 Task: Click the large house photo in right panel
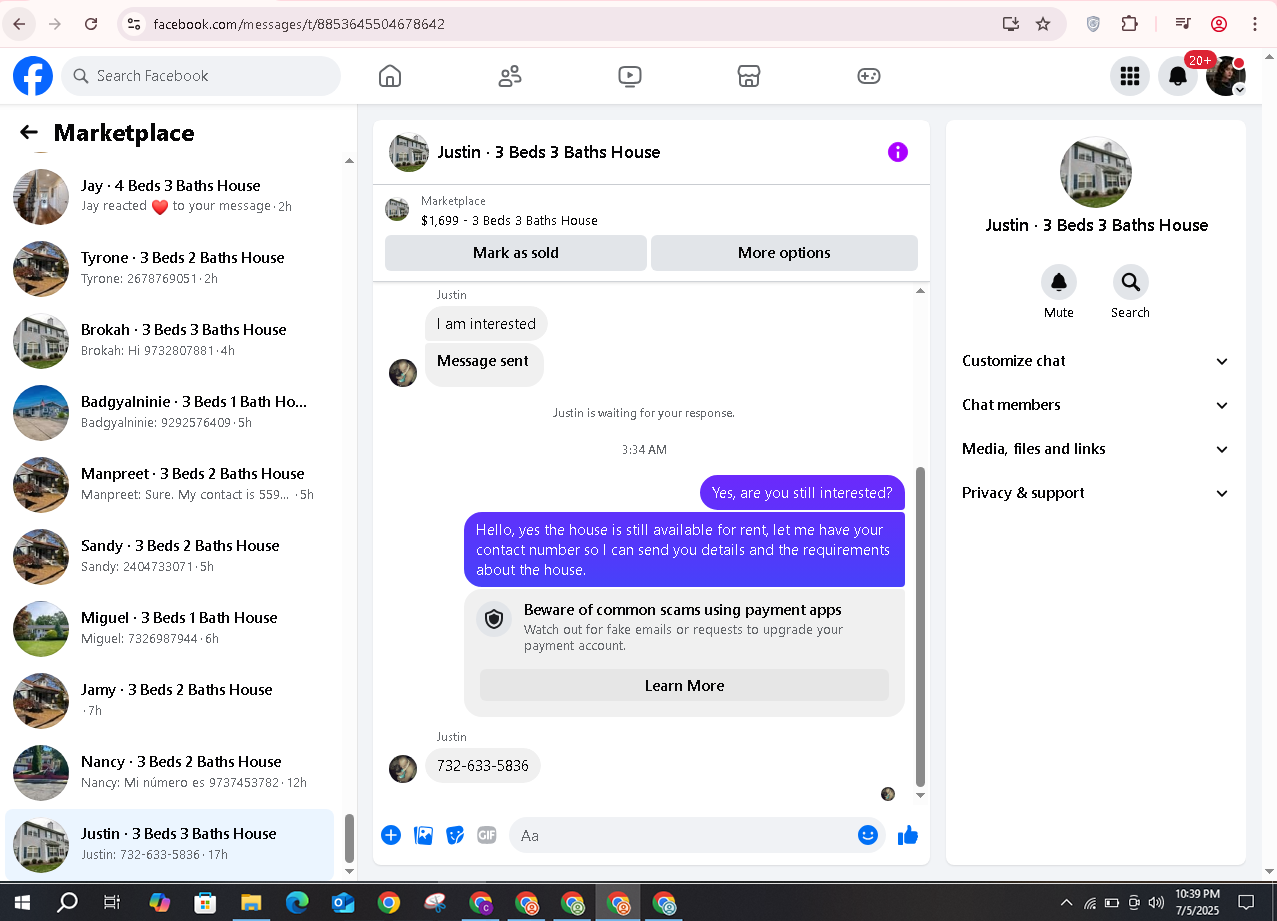coord(1096,172)
